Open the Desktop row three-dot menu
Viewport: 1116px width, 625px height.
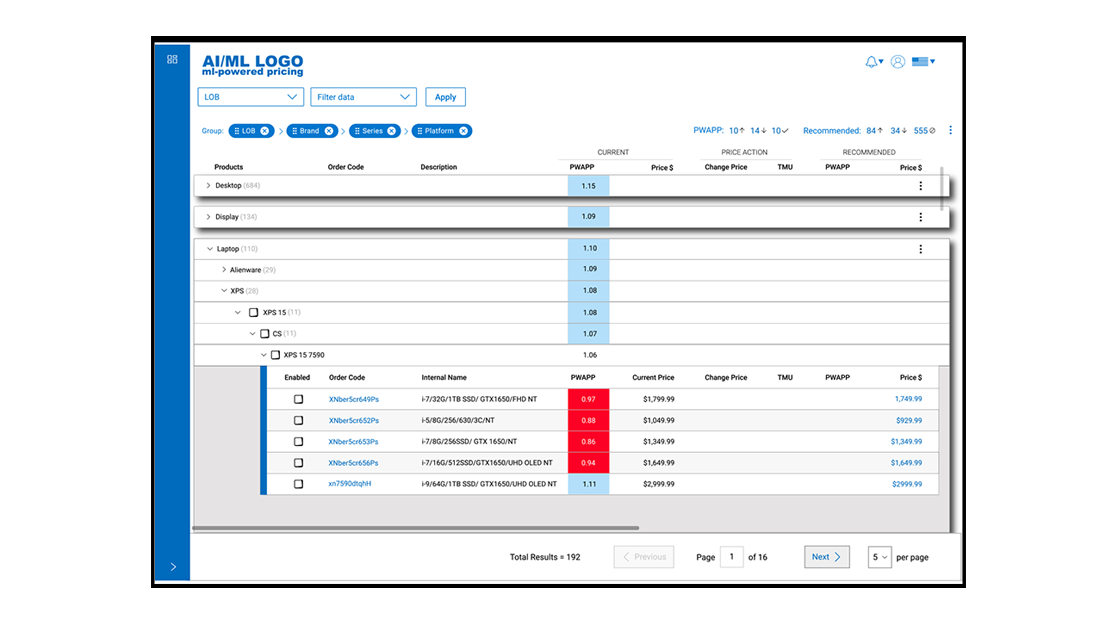tap(920, 186)
